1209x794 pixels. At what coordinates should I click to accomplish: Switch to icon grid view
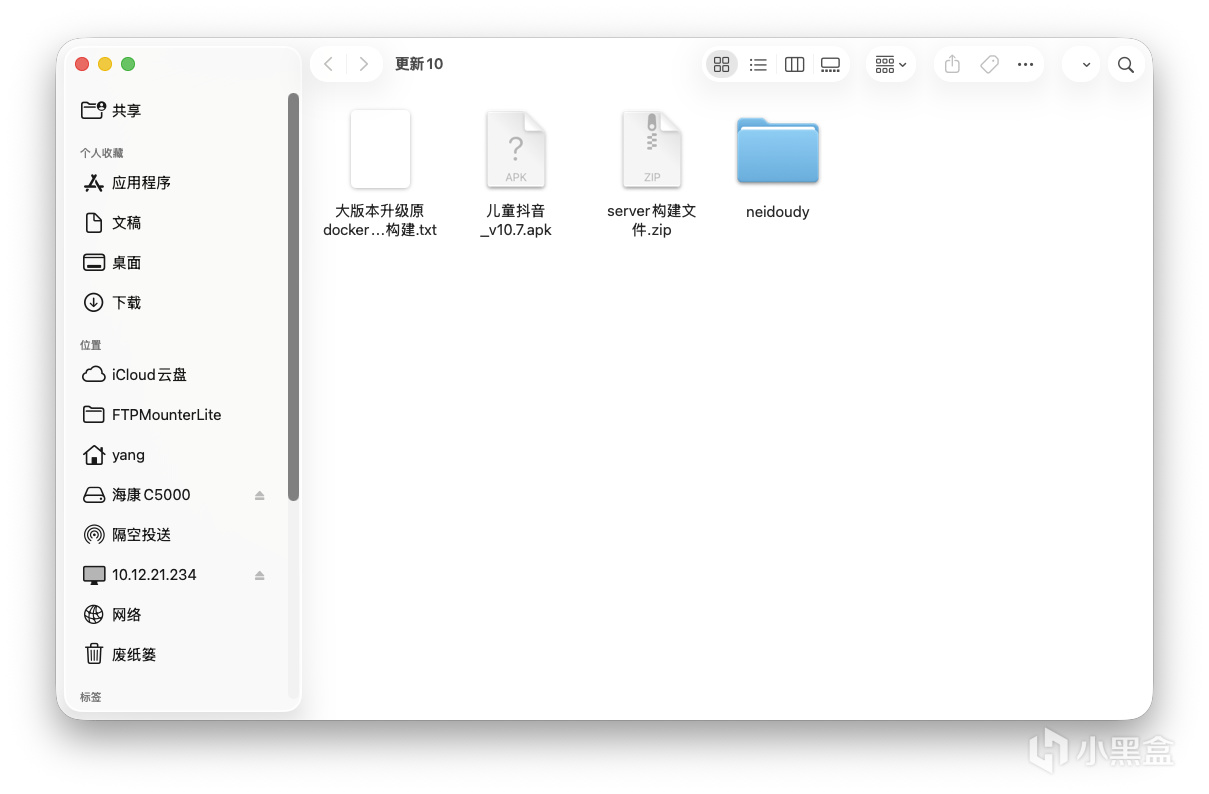click(x=722, y=64)
